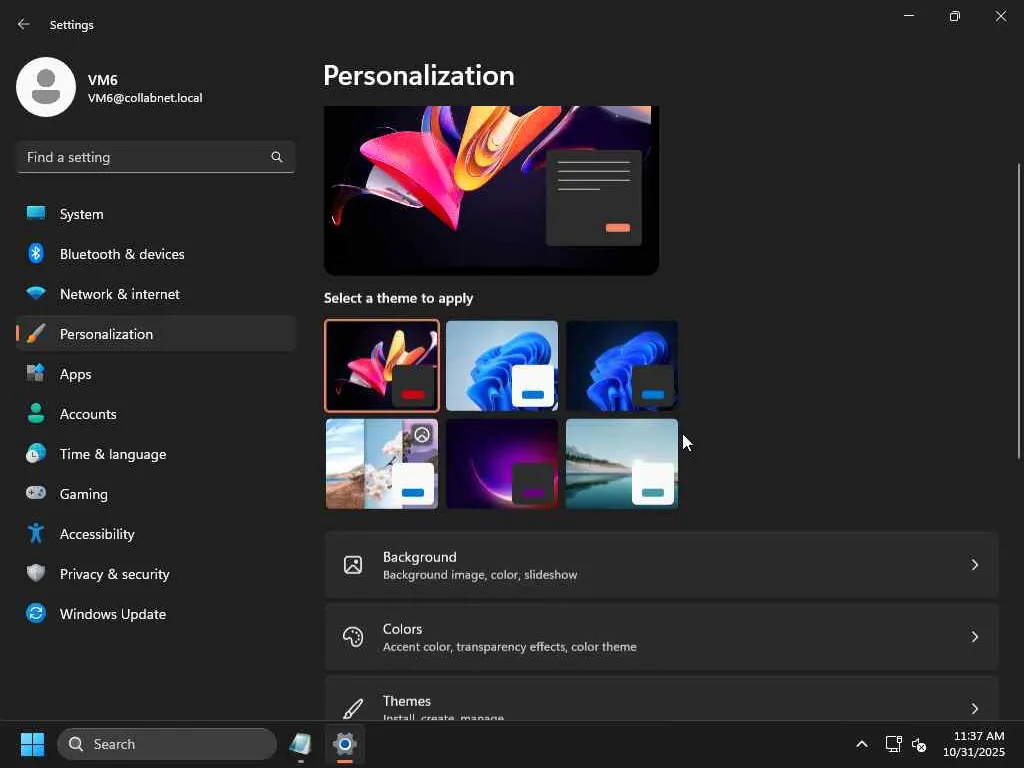Open the Windows Start button

33,744
